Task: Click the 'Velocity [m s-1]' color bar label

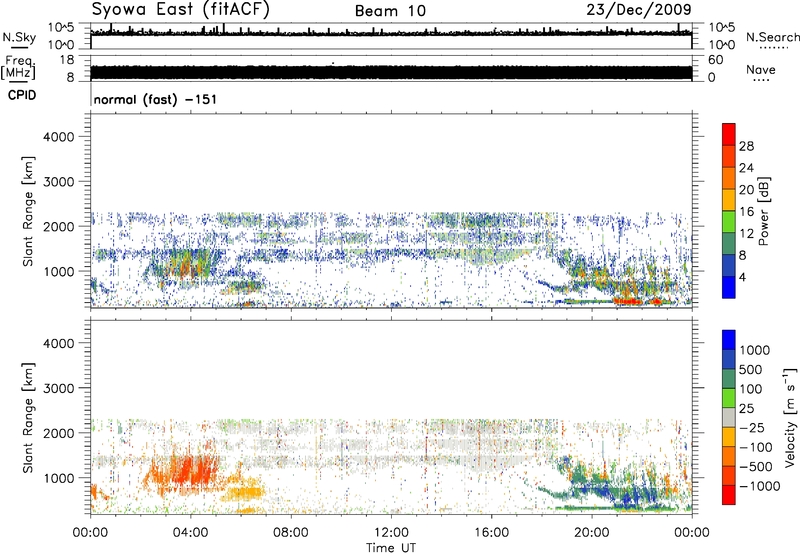Action: tap(790, 417)
